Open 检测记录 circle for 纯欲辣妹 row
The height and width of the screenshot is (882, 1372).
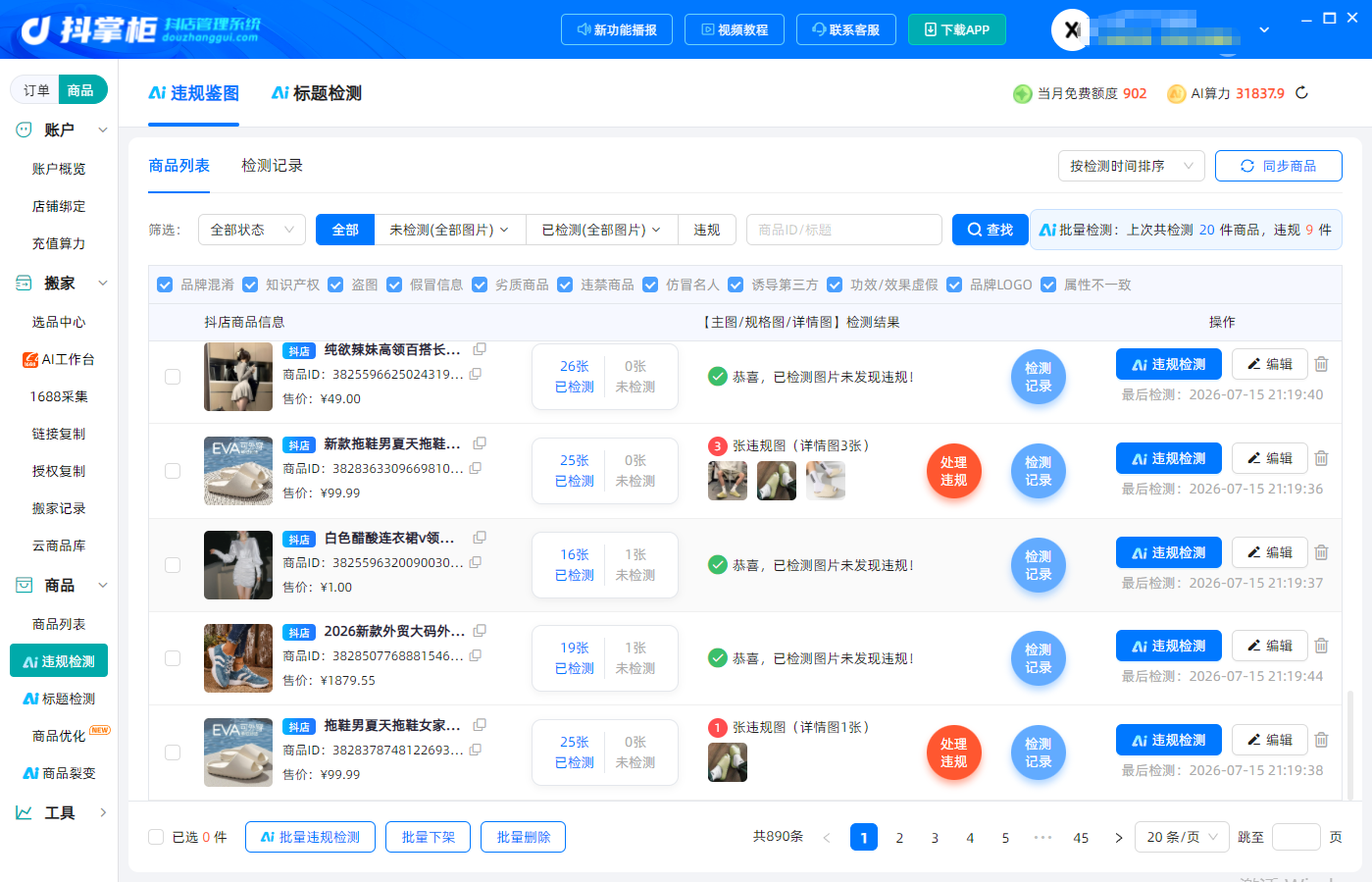[x=1038, y=377]
